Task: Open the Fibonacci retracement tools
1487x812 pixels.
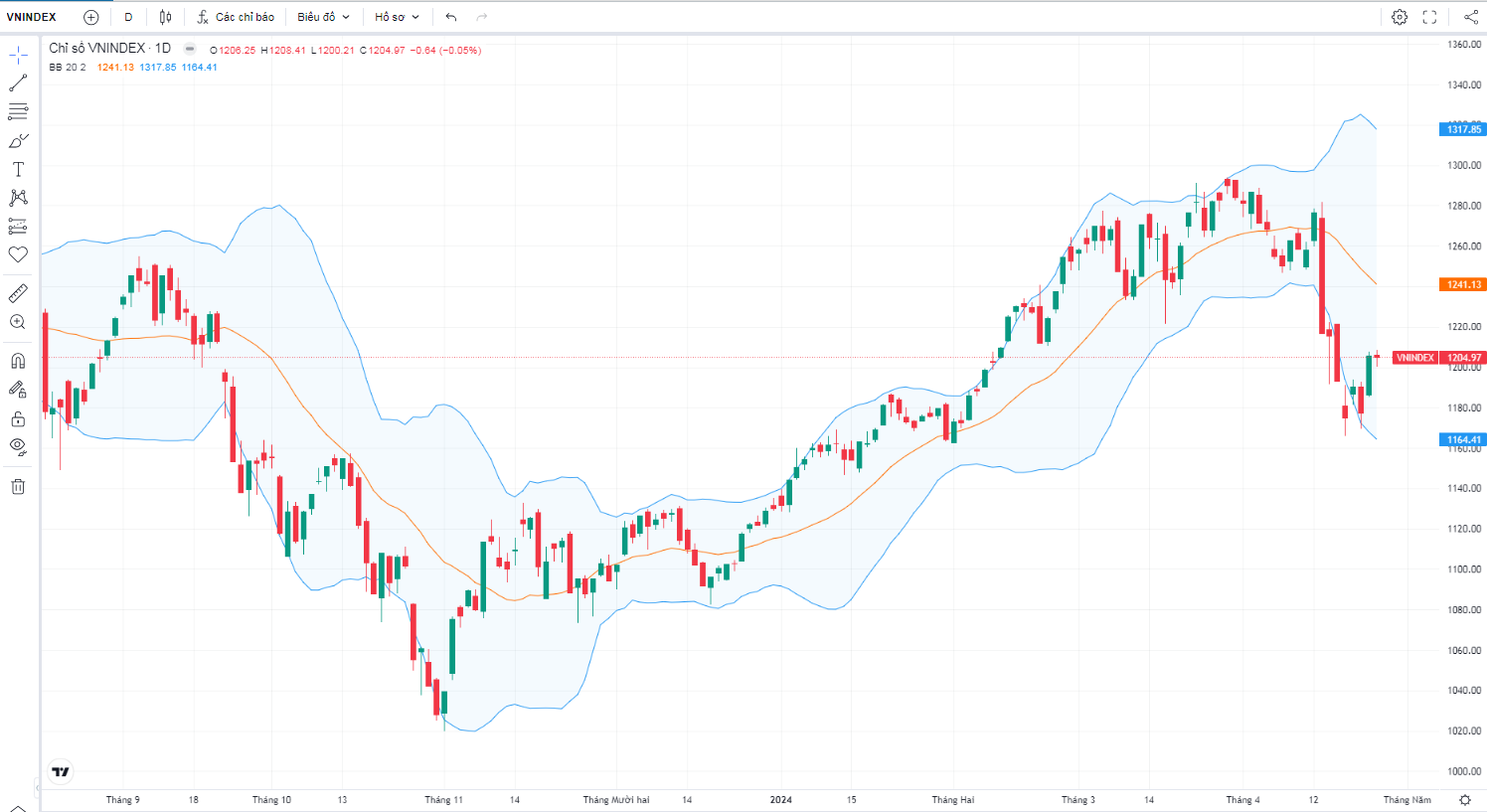Action: coord(18,111)
